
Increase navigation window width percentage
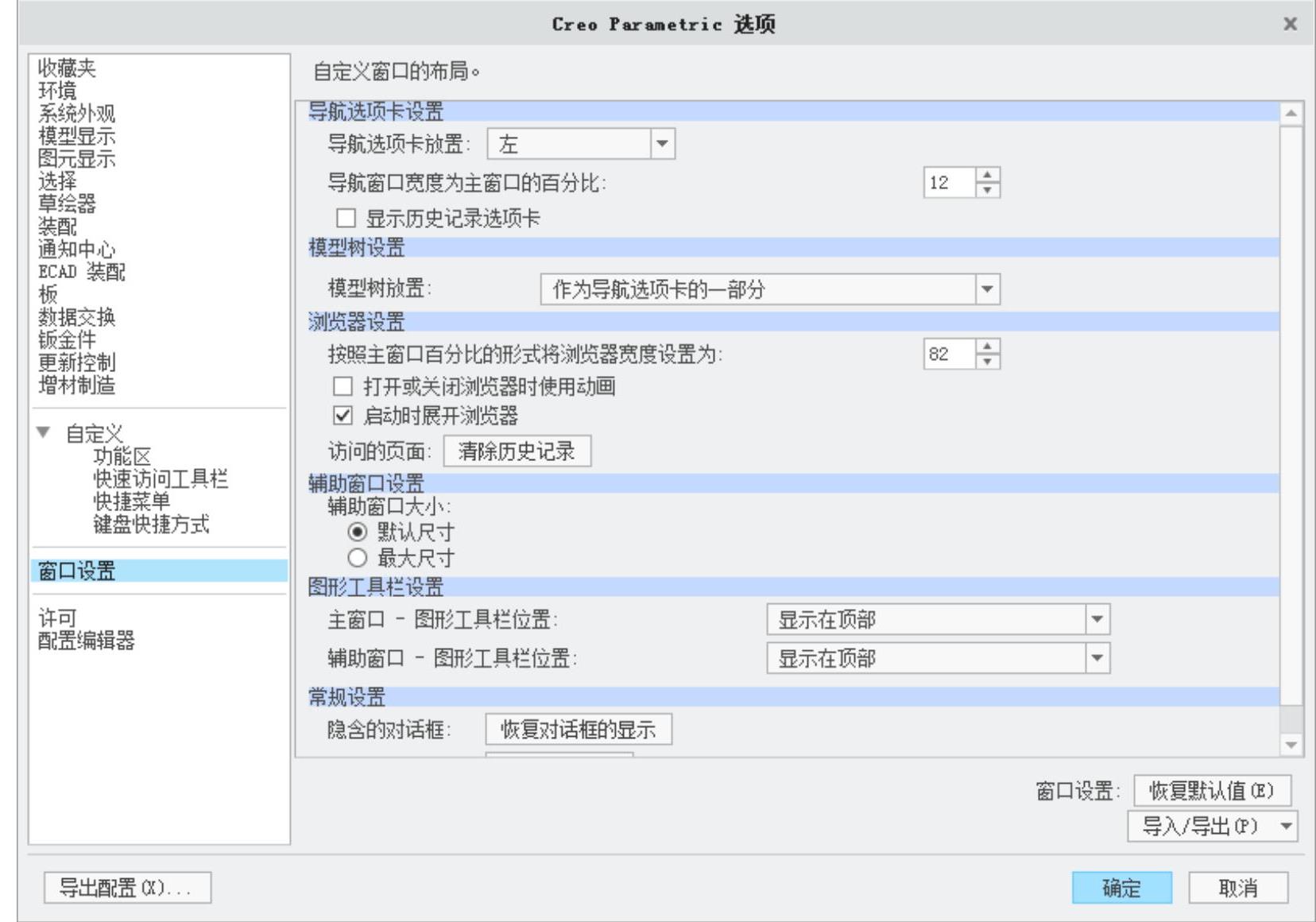987,175
